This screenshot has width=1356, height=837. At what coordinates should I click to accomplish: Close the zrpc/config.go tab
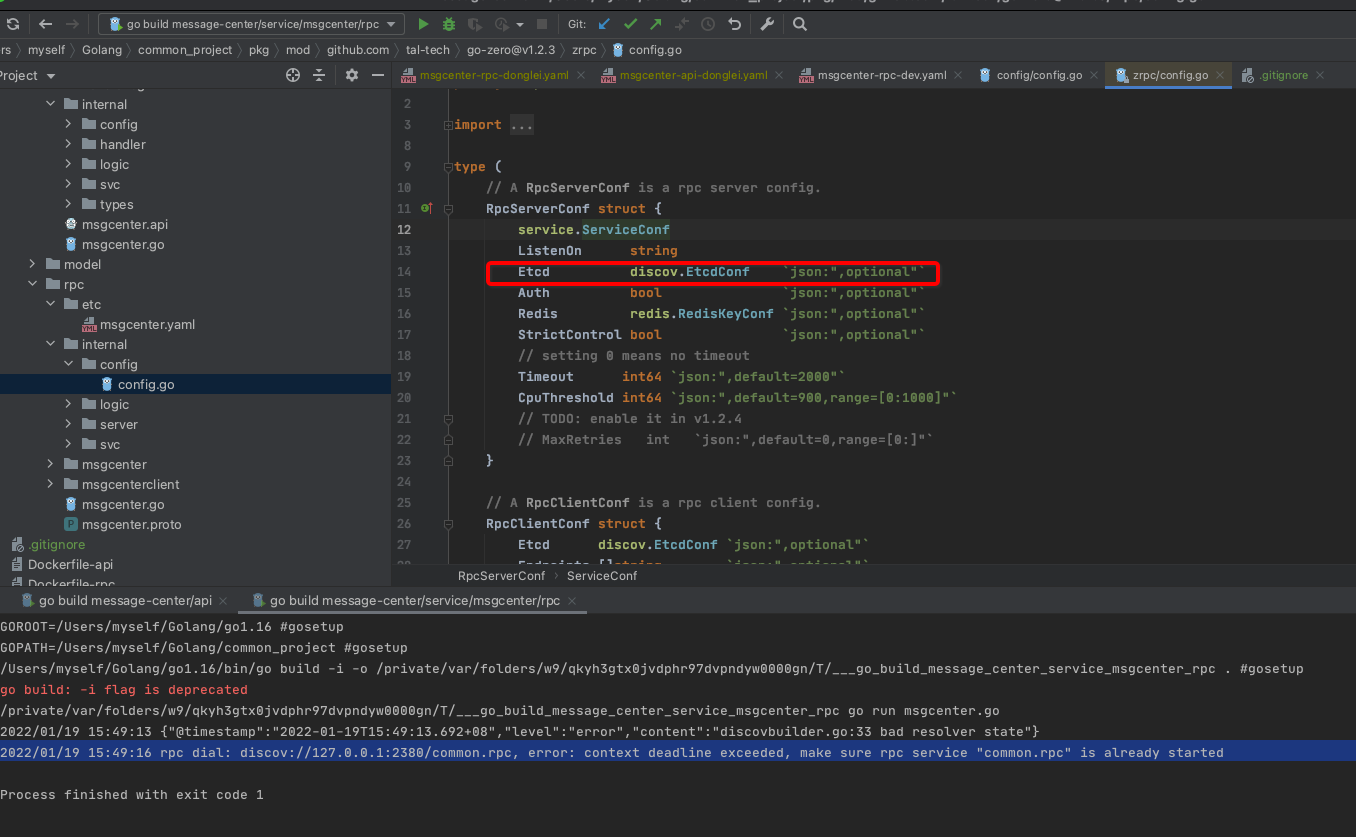tap(1220, 76)
